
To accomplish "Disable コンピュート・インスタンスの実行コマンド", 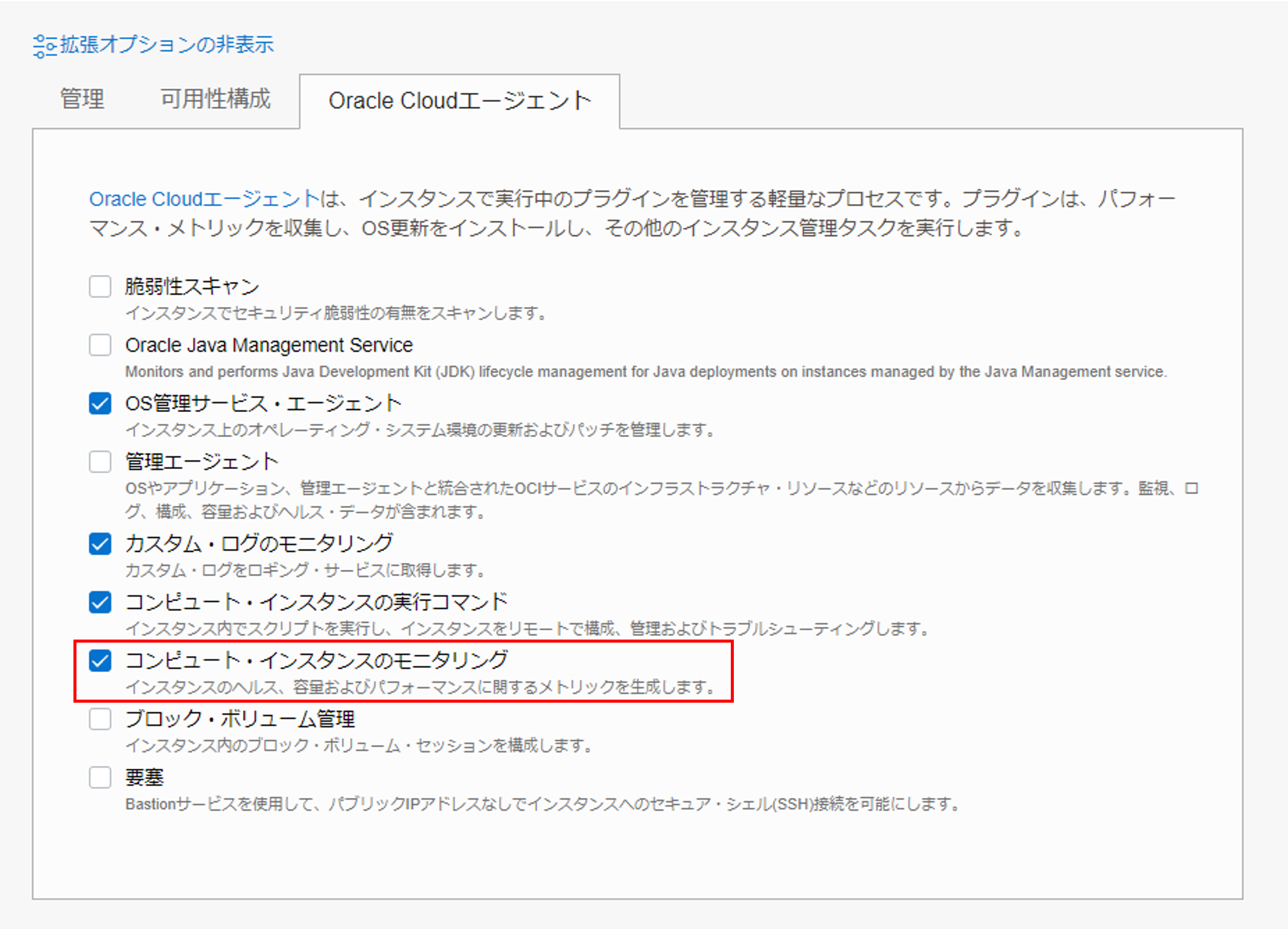I will point(100,602).
